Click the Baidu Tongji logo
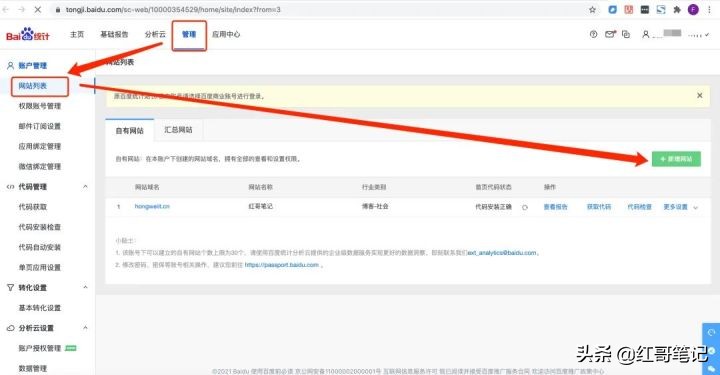 point(28,34)
